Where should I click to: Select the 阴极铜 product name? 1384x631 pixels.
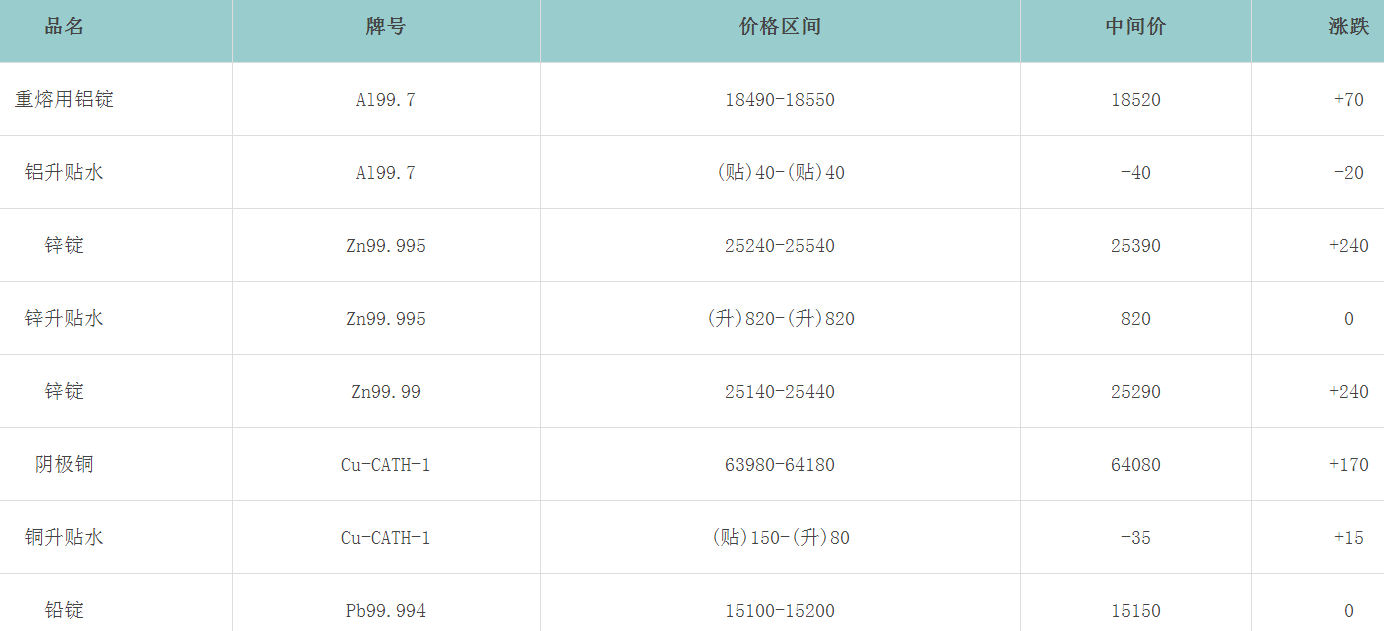(64, 465)
